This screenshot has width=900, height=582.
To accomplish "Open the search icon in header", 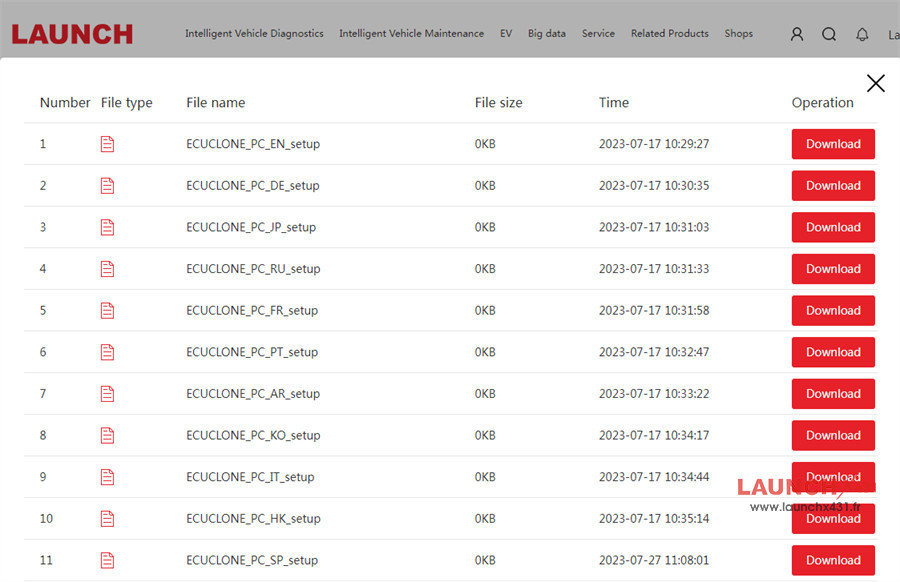I will point(829,34).
